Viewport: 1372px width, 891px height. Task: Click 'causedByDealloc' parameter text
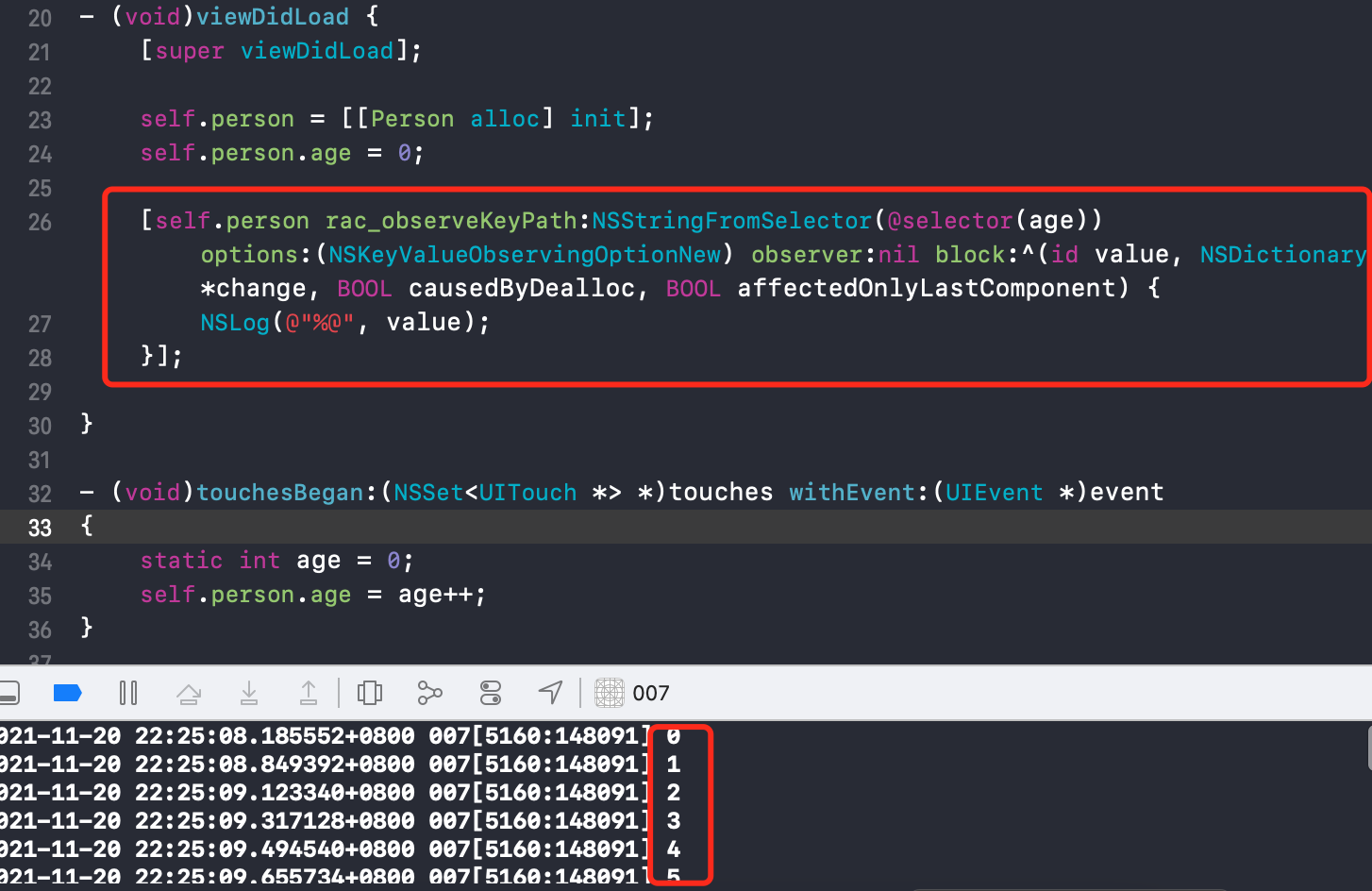click(x=522, y=289)
